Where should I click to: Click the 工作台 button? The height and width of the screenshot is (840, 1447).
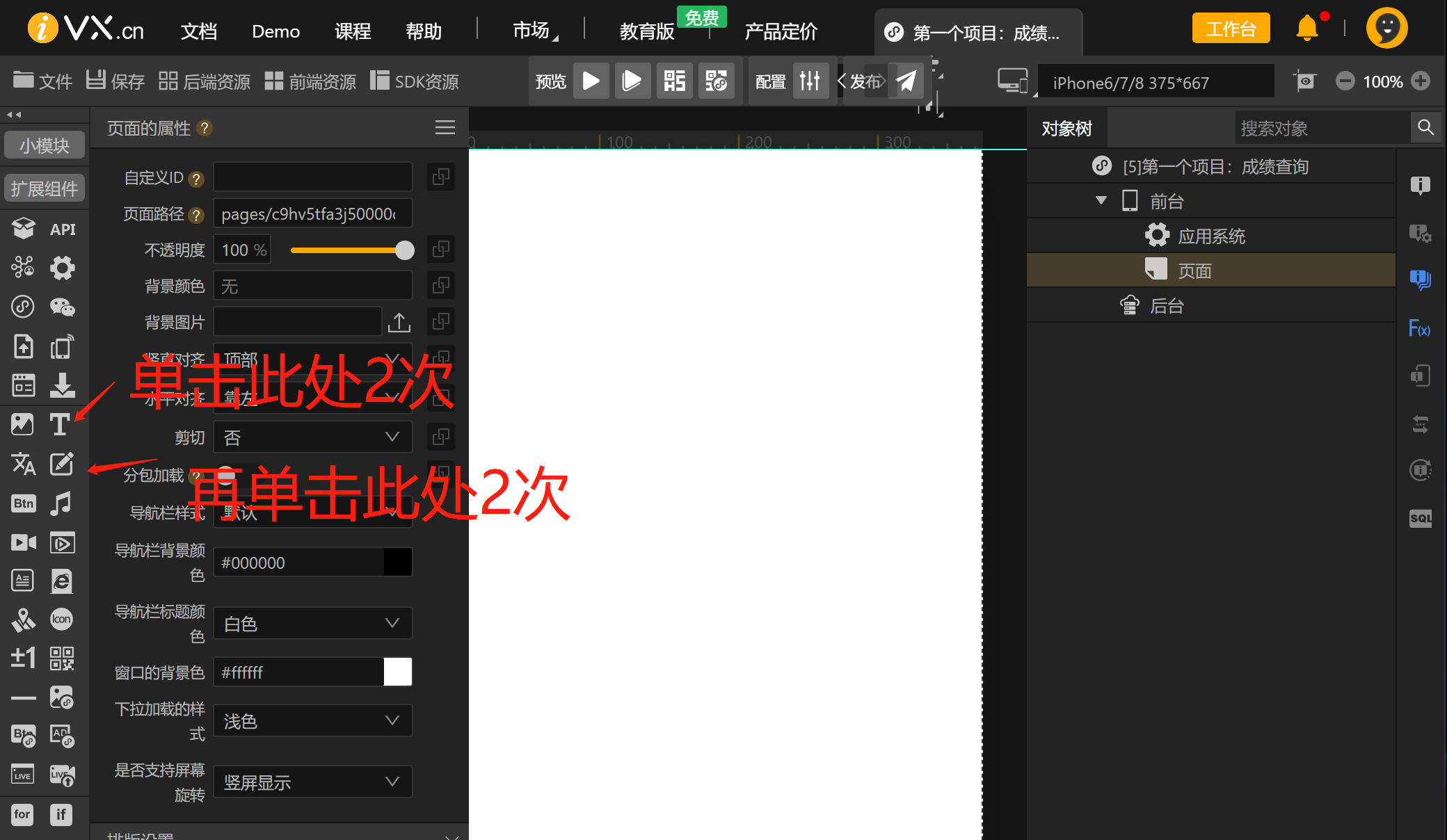coord(1231,29)
